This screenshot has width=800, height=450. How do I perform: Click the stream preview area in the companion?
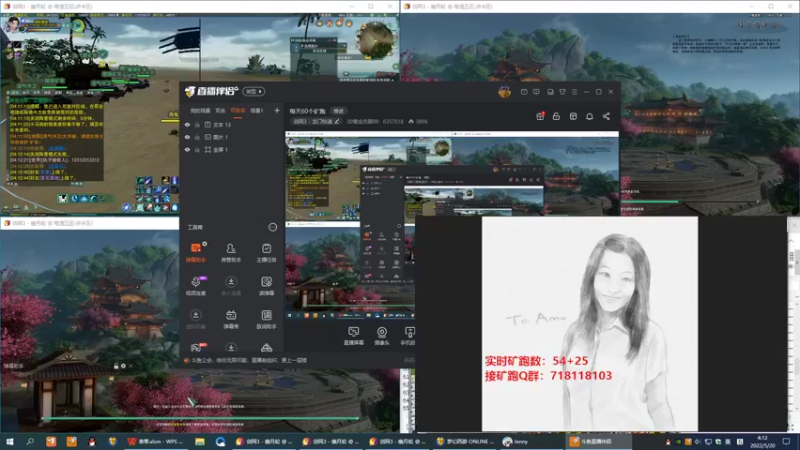452,226
